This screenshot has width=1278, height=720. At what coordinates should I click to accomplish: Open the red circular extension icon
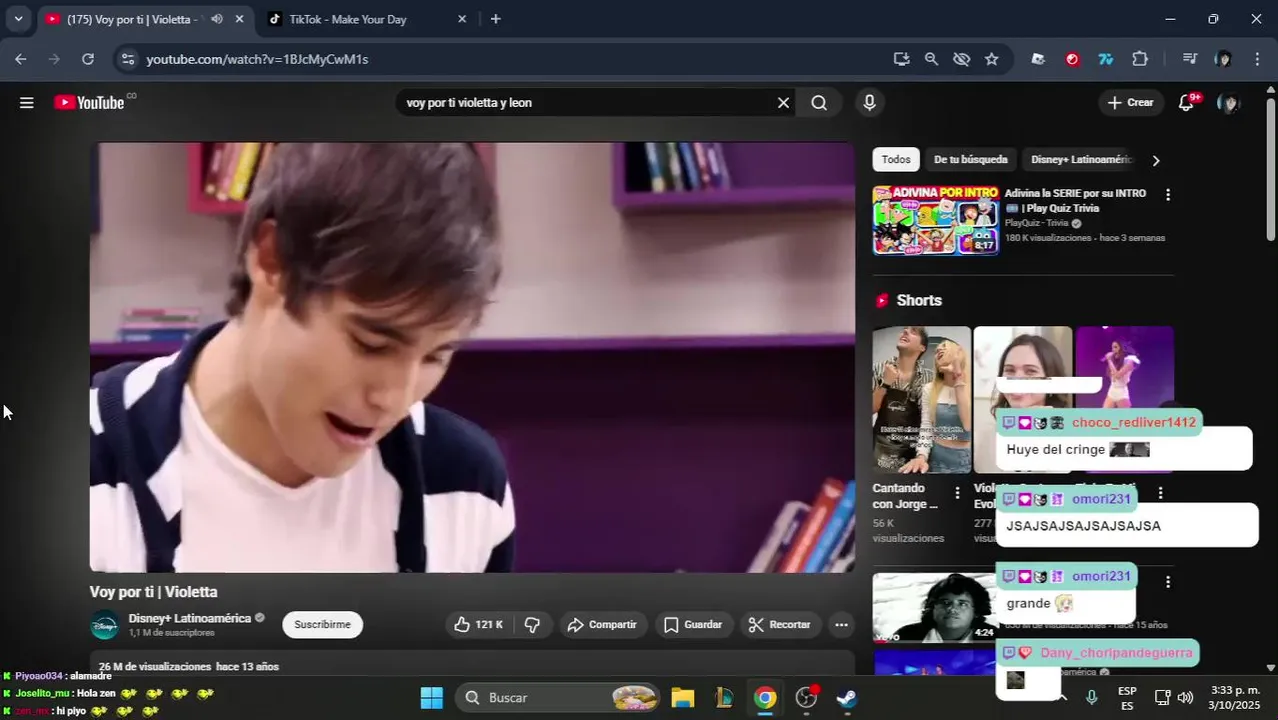pyautogui.click(x=1072, y=59)
